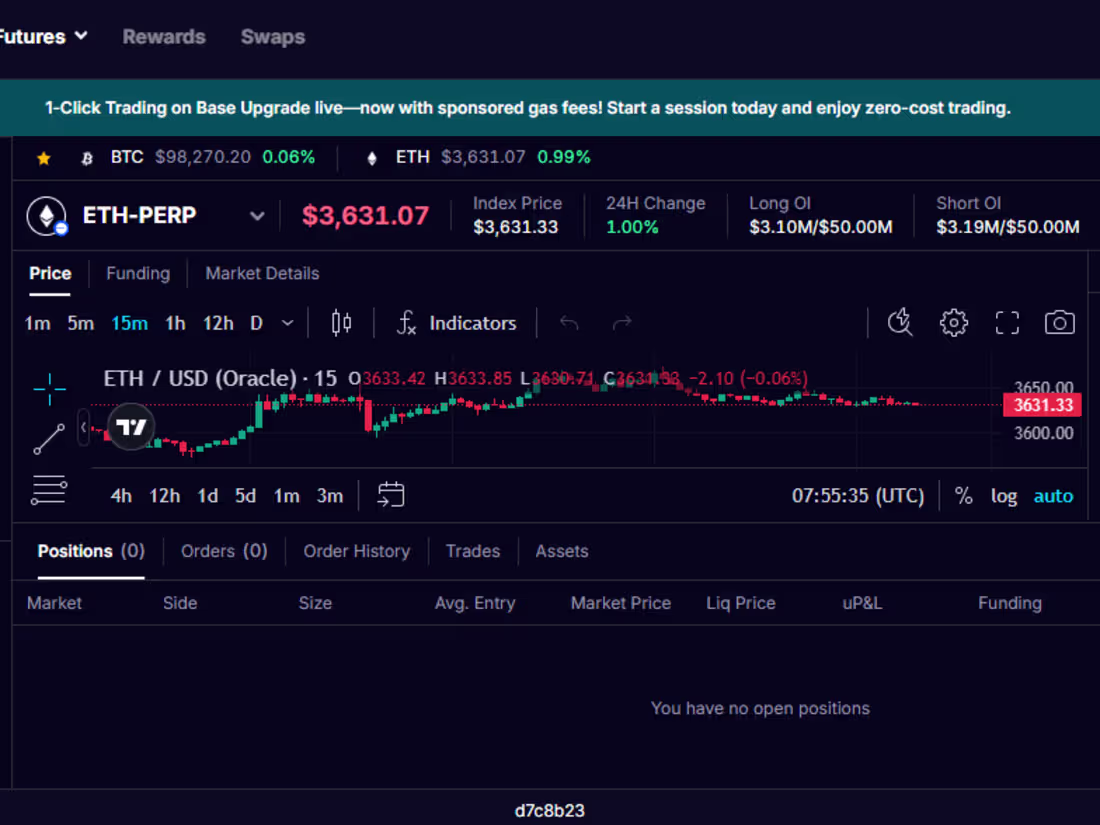This screenshot has height=825, width=1100.
Task: Enable percentage scale on the chart
Action: [x=964, y=495]
